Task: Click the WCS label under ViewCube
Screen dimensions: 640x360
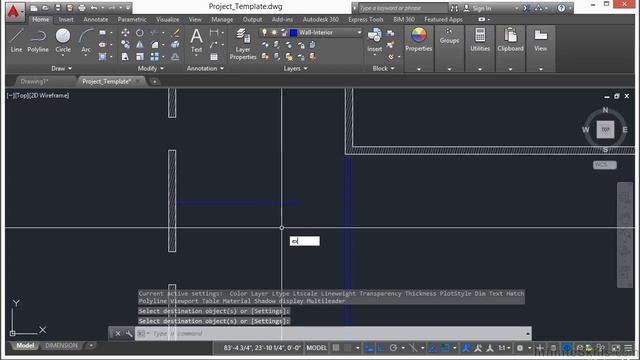Action: tap(604, 164)
